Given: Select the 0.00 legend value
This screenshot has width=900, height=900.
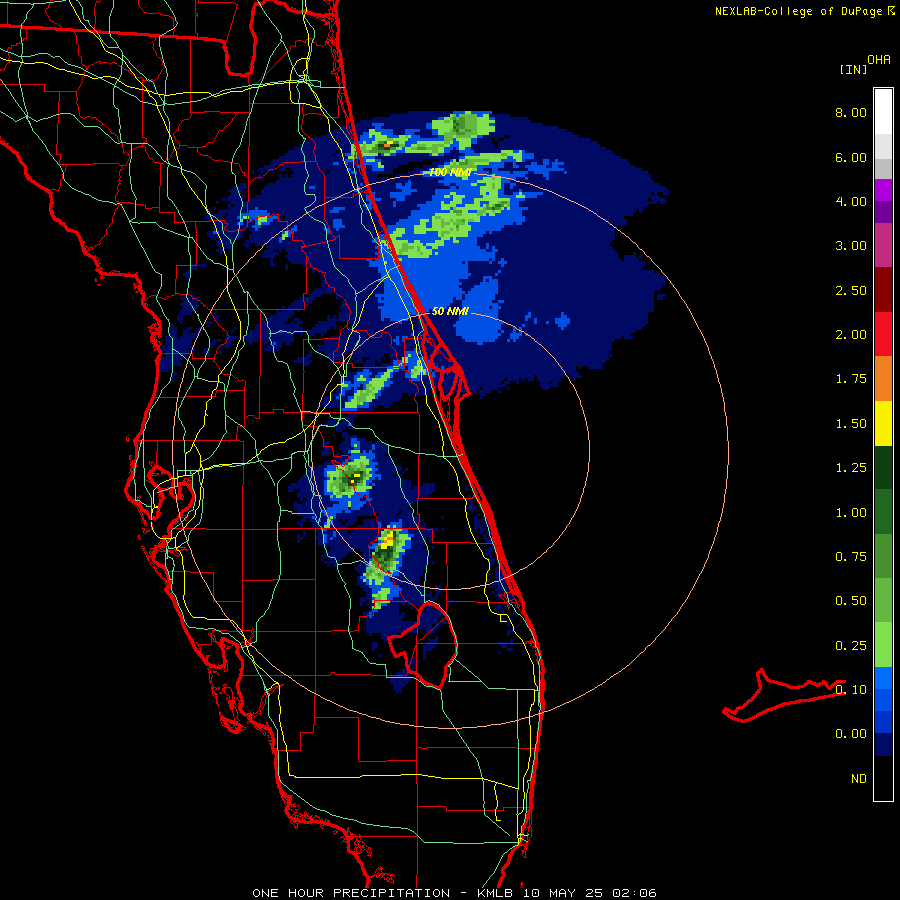Looking at the screenshot, I should tap(851, 734).
